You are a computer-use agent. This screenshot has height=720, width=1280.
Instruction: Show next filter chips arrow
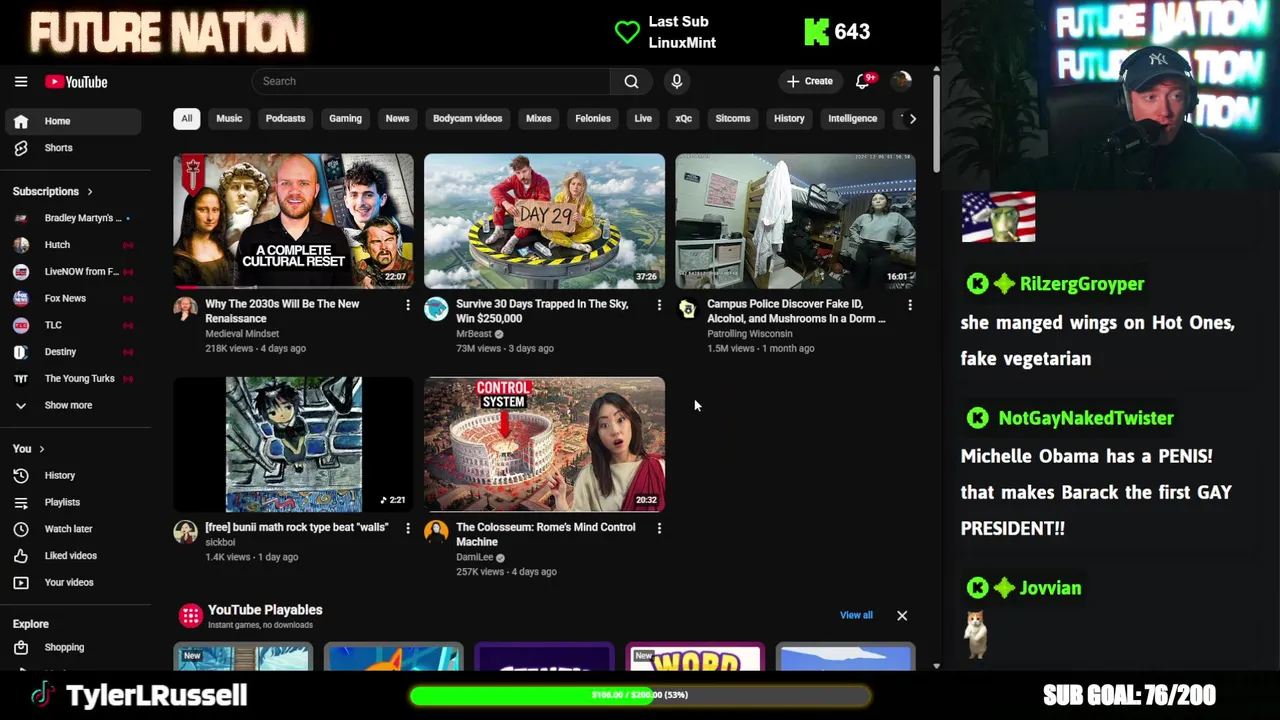(x=912, y=119)
